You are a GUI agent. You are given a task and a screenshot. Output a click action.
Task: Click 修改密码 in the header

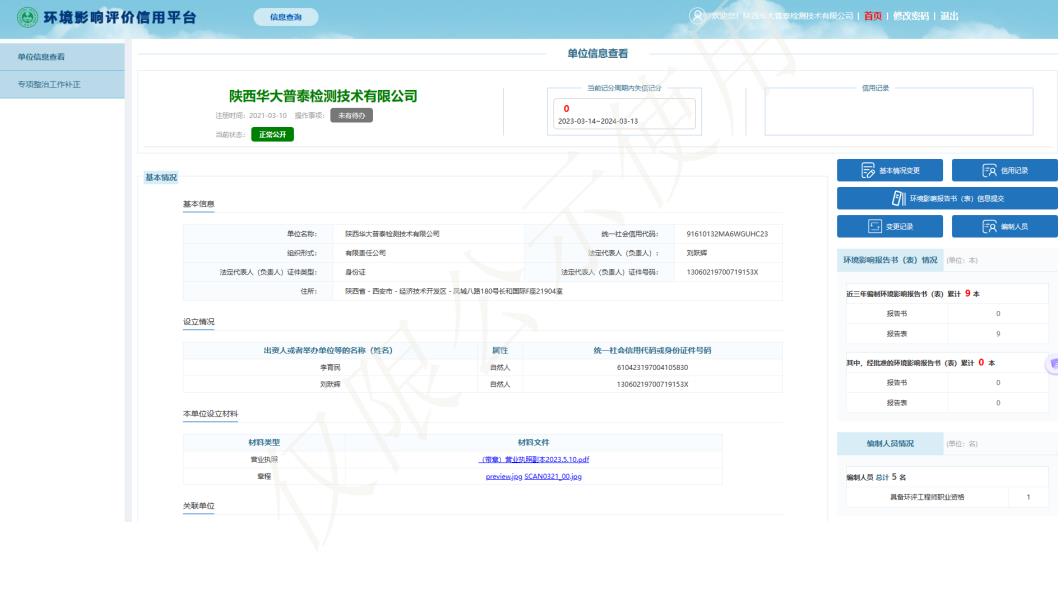pos(911,16)
